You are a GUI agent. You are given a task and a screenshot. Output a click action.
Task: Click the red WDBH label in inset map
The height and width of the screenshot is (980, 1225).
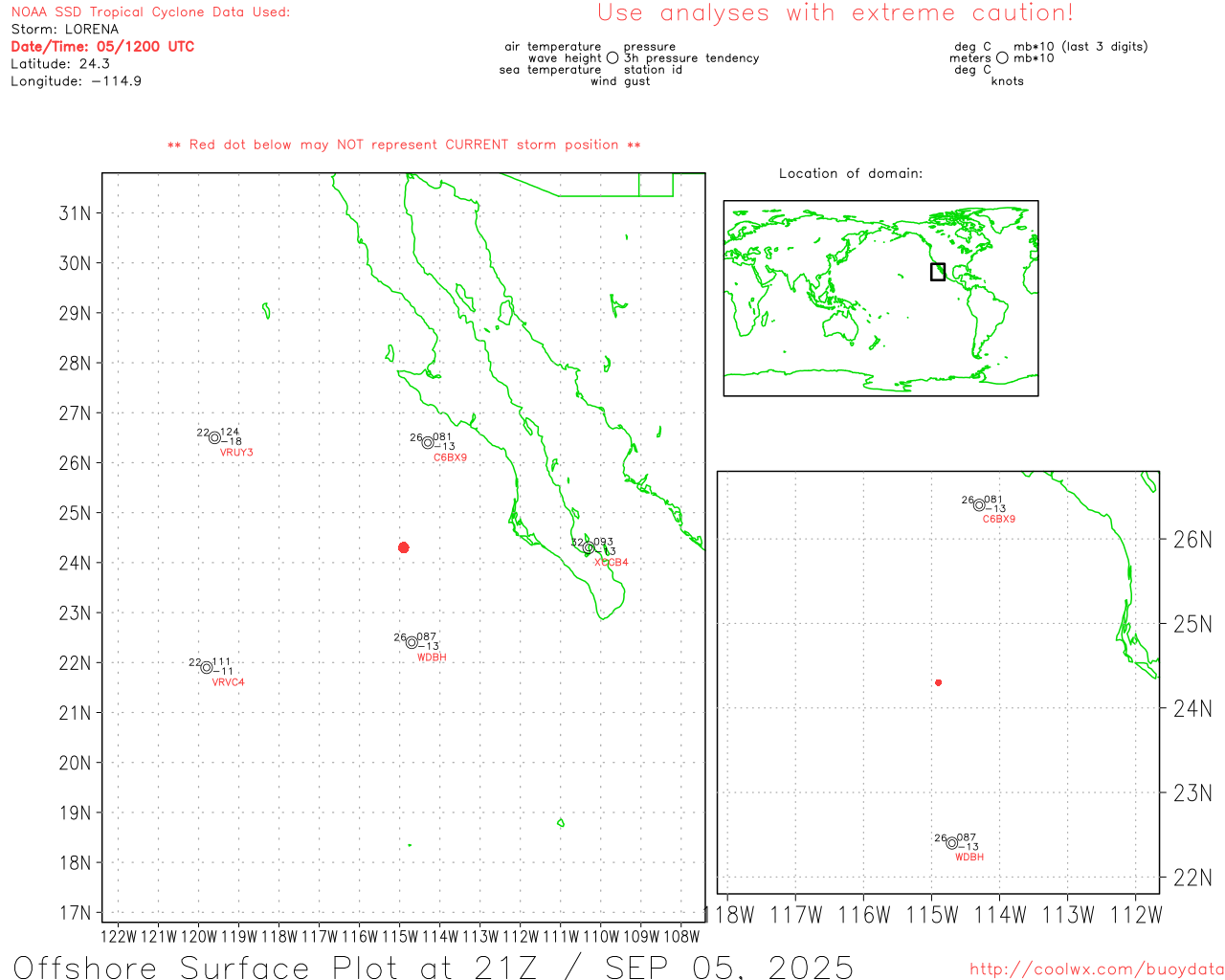969,857
